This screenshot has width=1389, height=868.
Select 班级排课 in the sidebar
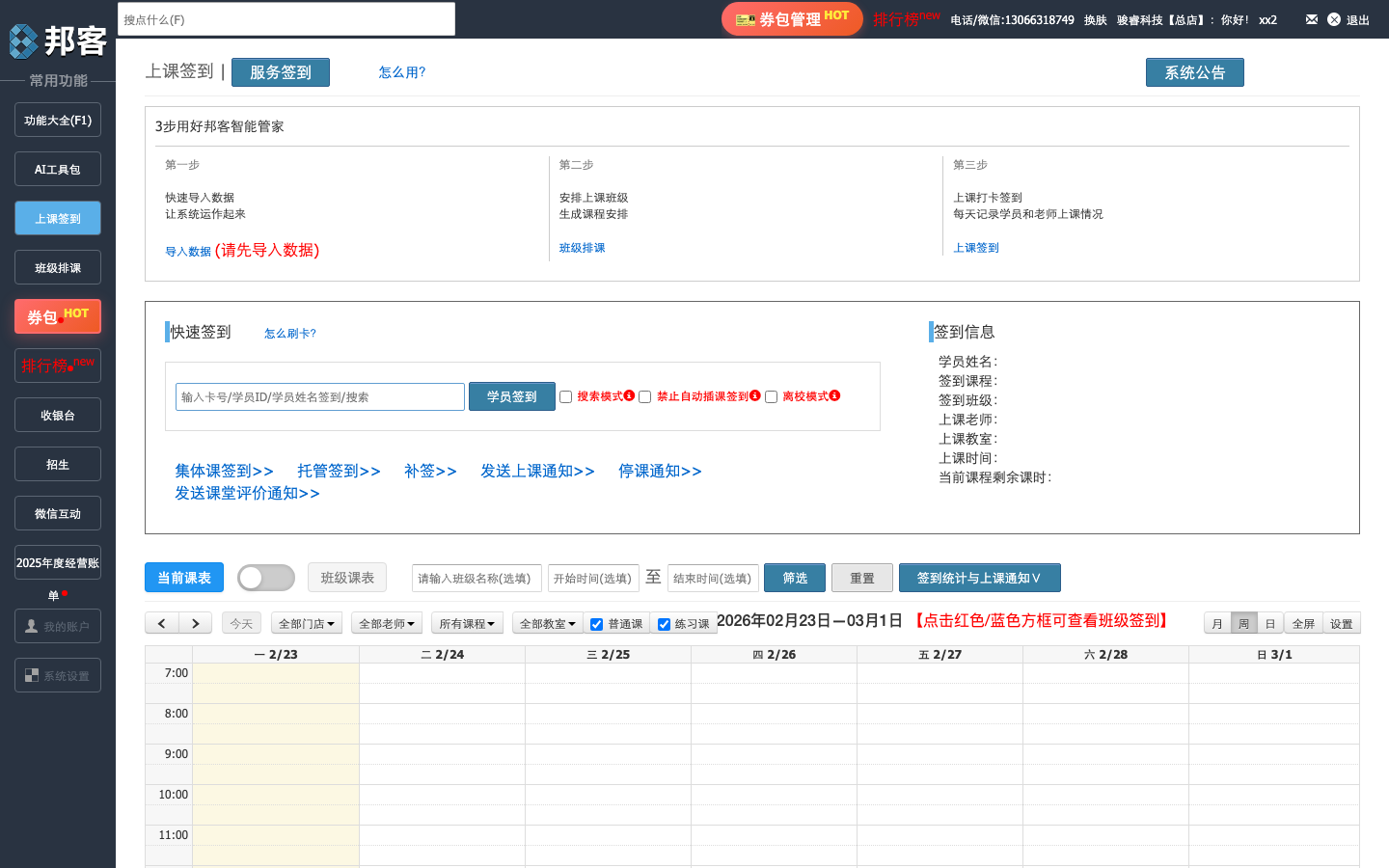point(57,267)
